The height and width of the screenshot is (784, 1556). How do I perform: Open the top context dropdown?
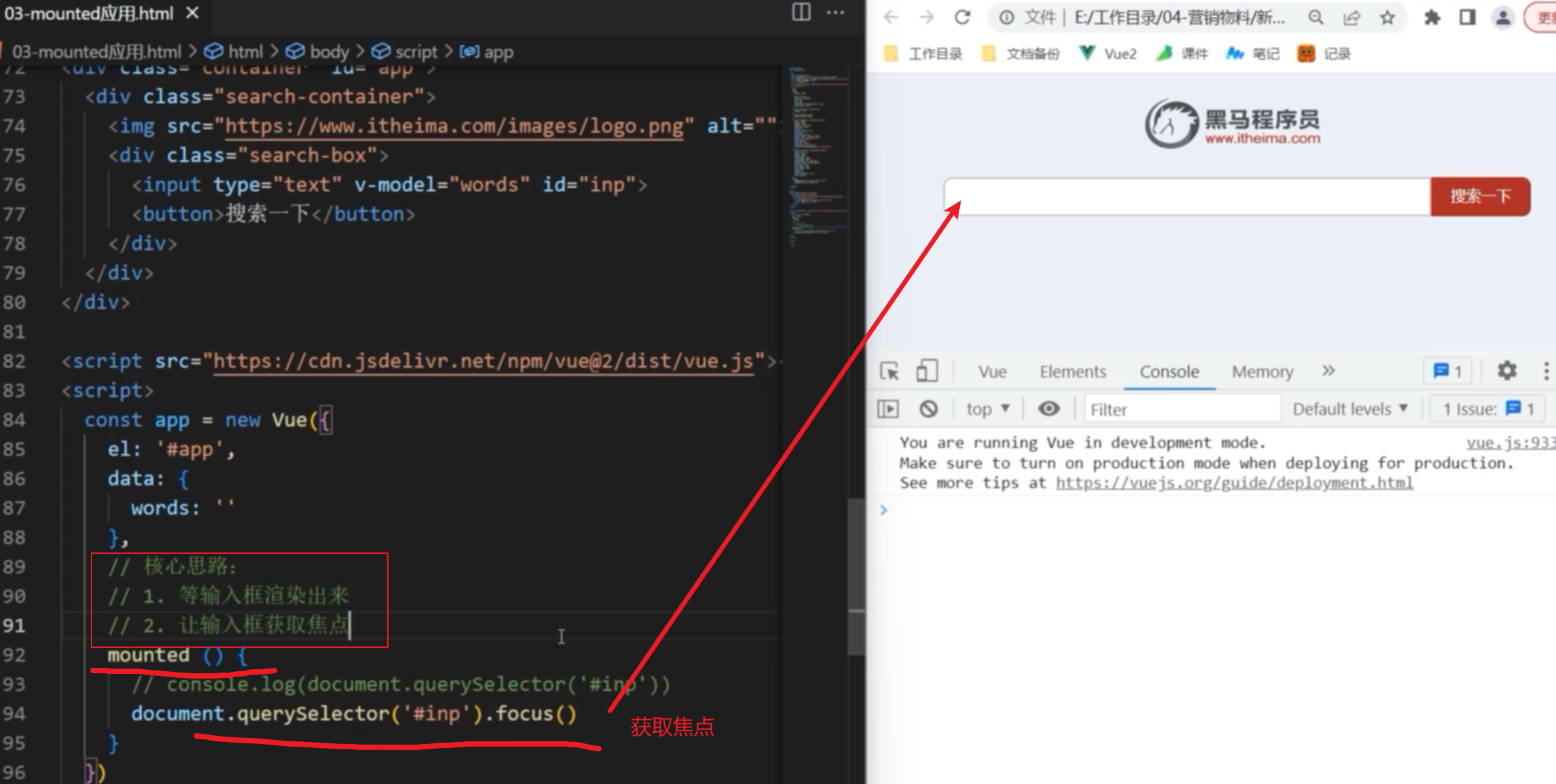(x=987, y=408)
